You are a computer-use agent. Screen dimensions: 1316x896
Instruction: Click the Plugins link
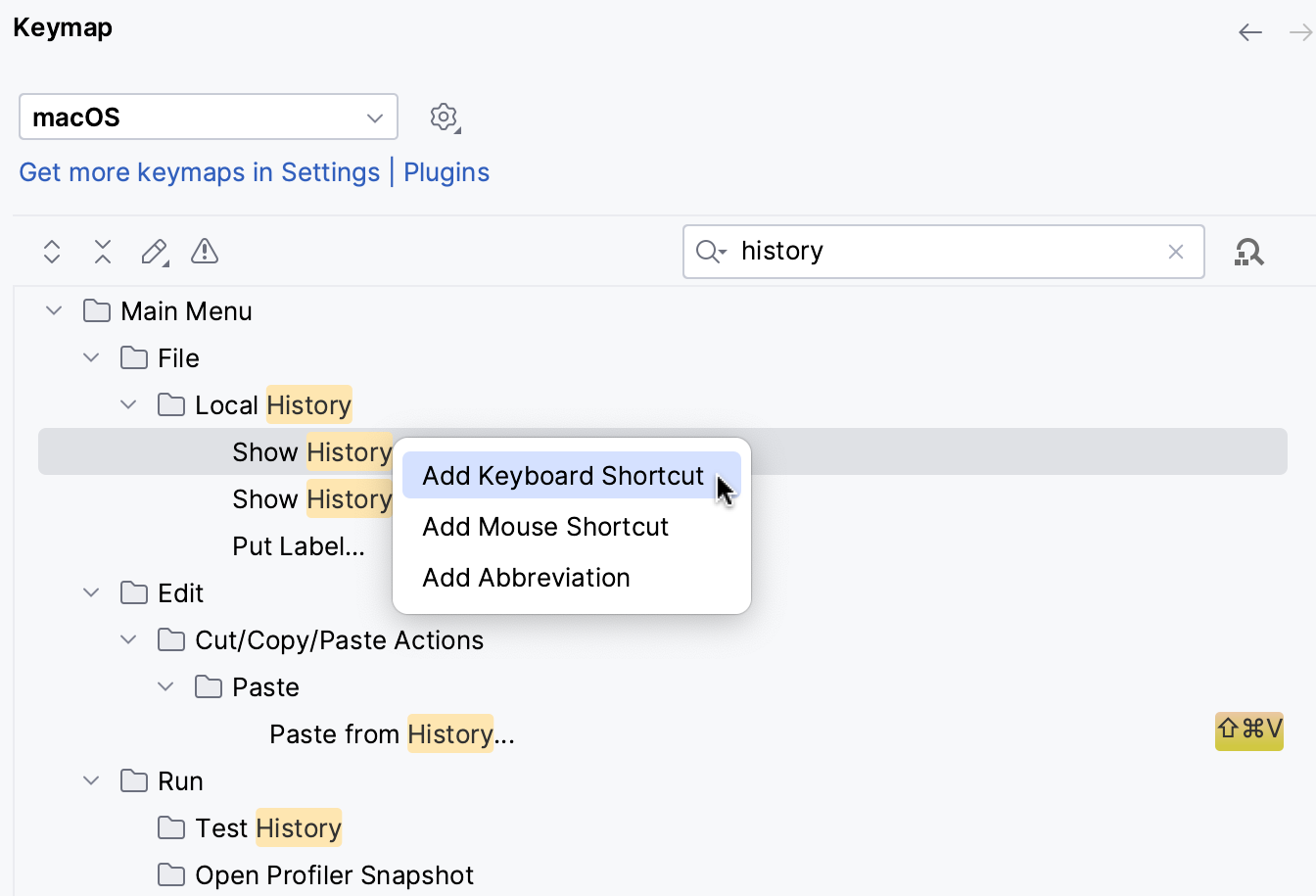(446, 171)
